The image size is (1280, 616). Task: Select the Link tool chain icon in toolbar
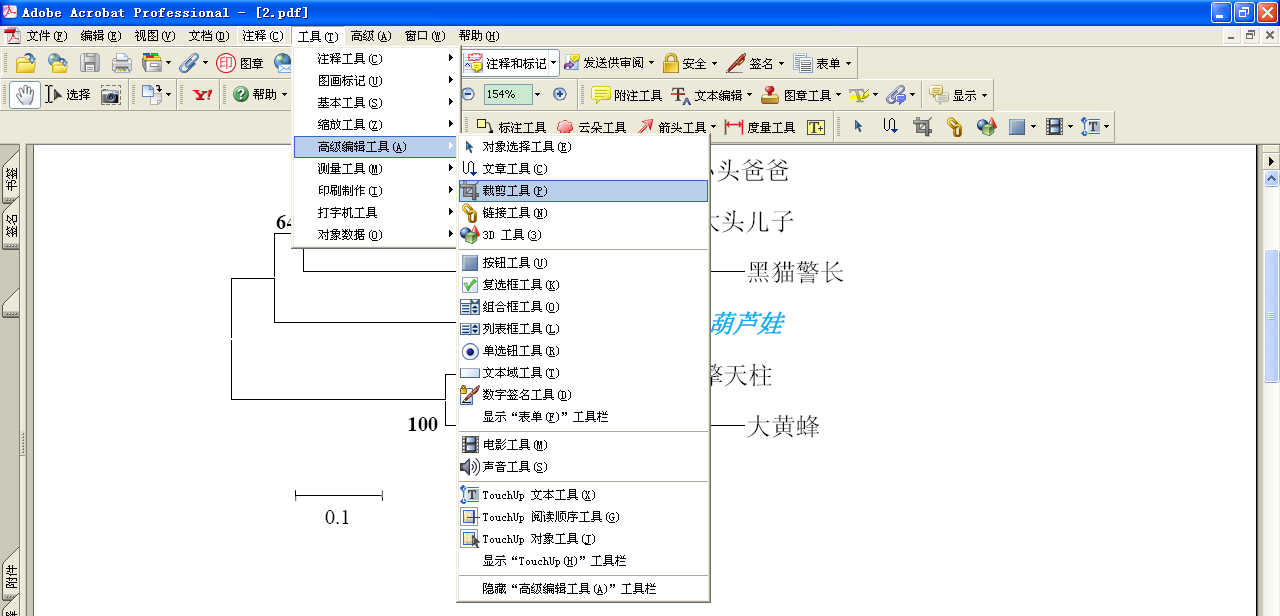954,127
